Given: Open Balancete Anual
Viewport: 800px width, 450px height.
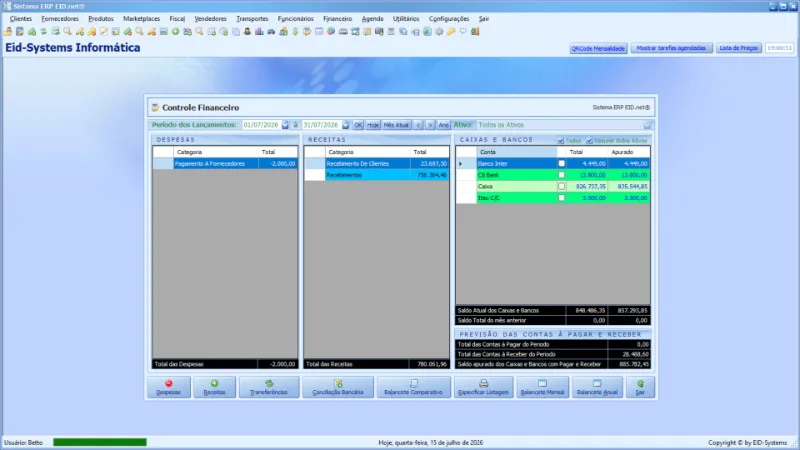Looking at the screenshot, I should click(597, 387).
